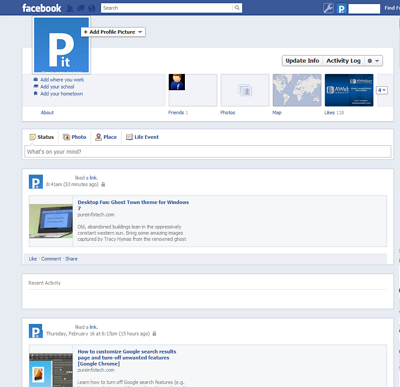
Task: Like the Ghost Town post
Action: tap(33, 259)
